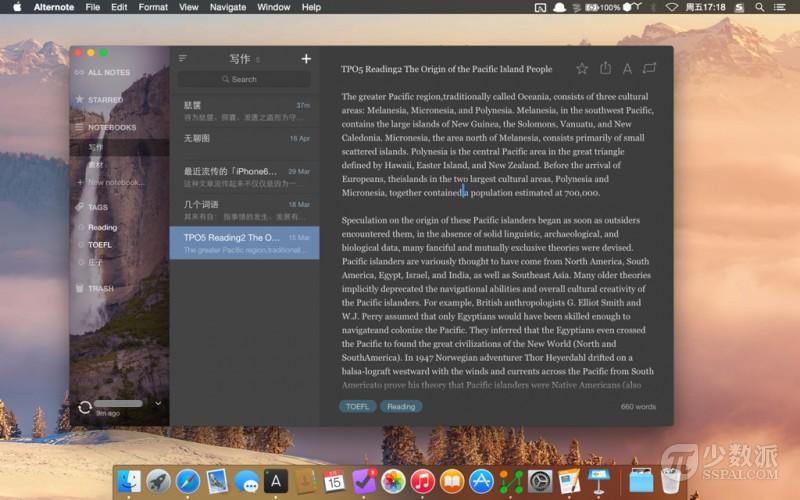Collapse the Notebooks section in sidebar
800x500 pixels.
click(111, 128)
